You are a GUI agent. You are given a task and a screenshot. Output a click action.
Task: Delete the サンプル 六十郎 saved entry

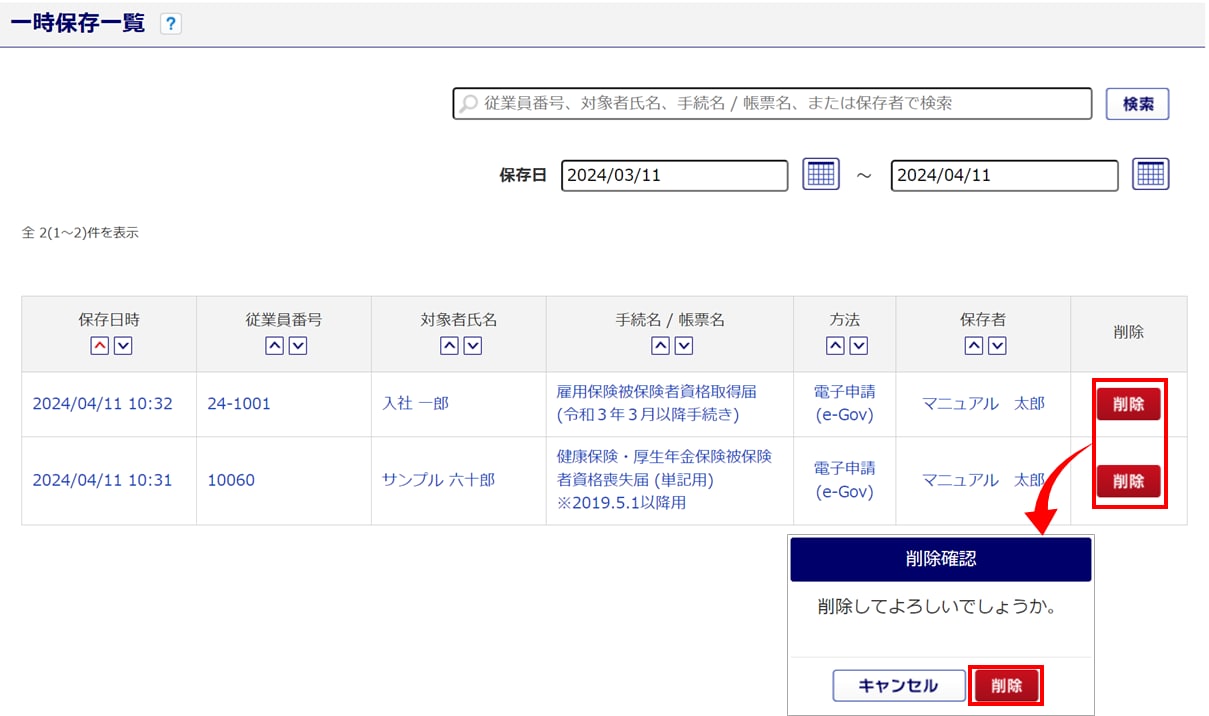tap(1128, 481)
